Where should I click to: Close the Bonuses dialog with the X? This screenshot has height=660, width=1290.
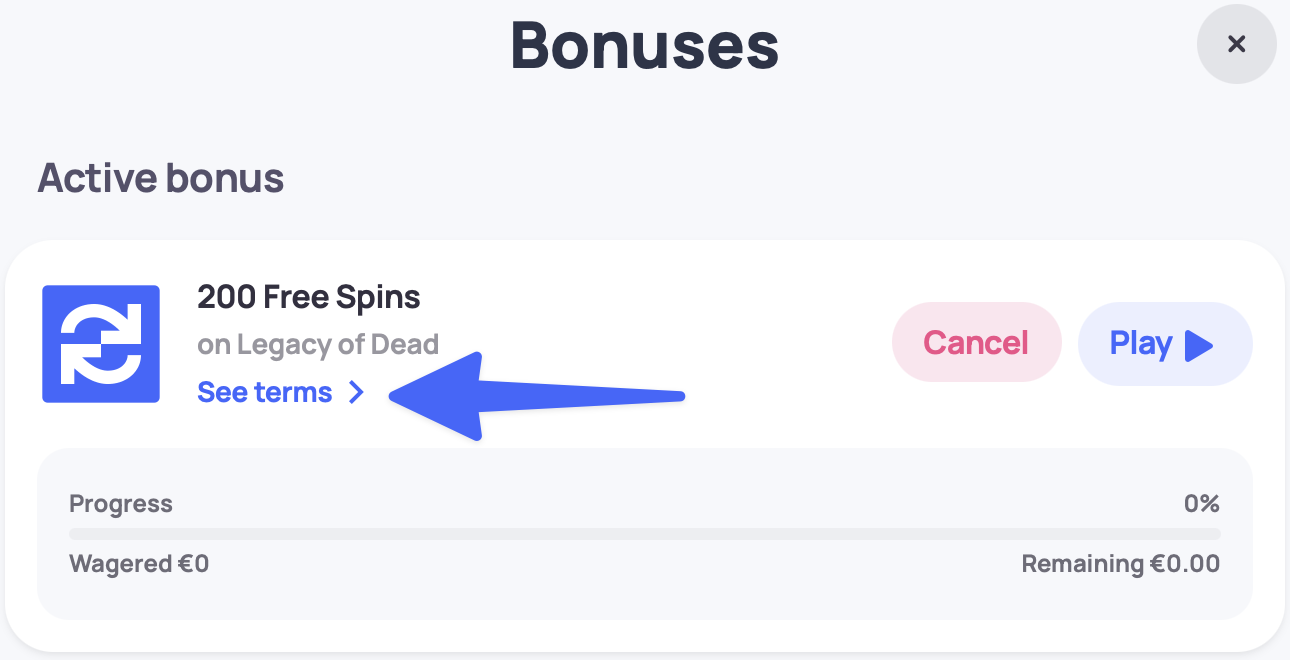click(1236, 44)
